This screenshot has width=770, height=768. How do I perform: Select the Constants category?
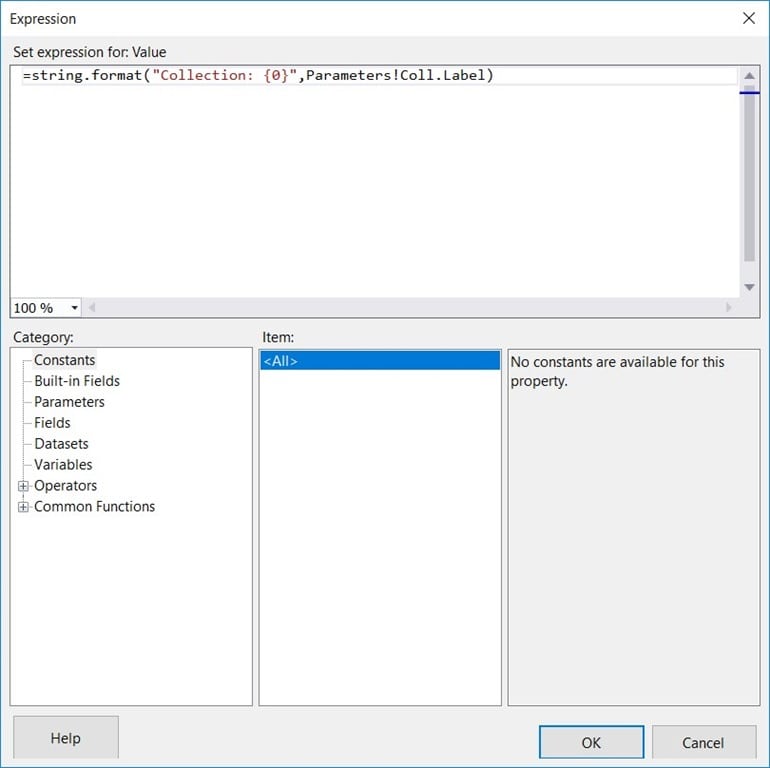coord(64,360)
